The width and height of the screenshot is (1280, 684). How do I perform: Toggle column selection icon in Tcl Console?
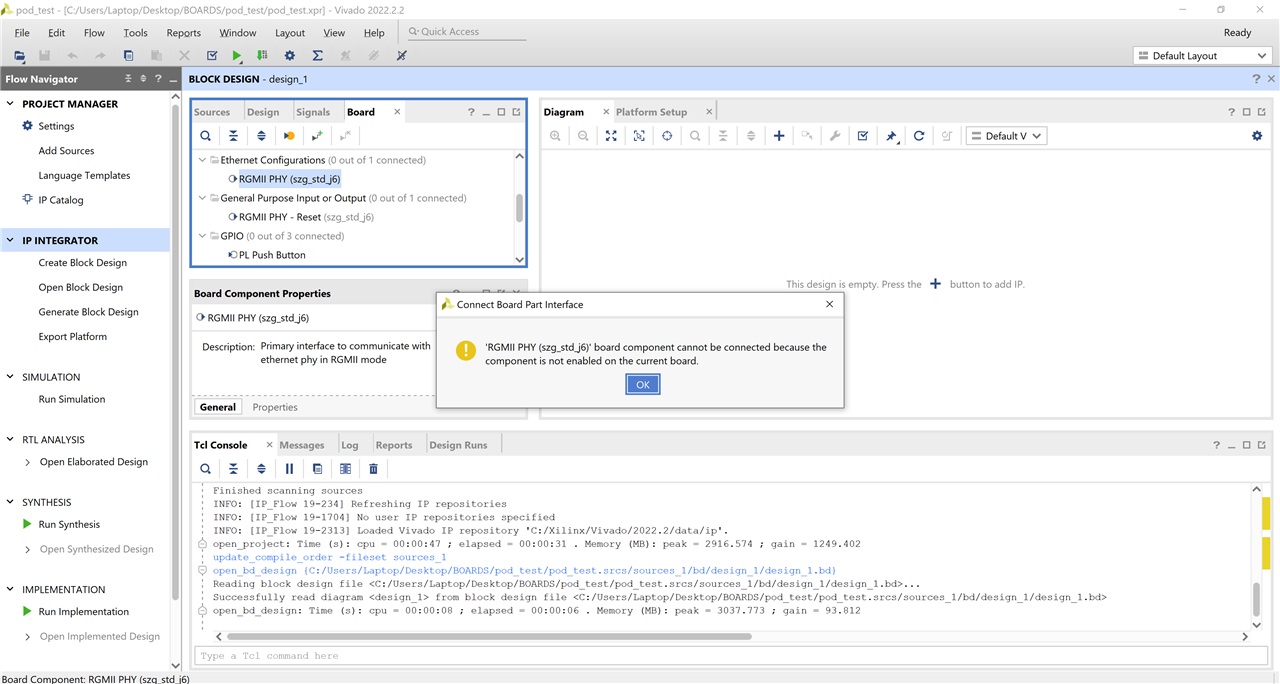click(345, 468)
